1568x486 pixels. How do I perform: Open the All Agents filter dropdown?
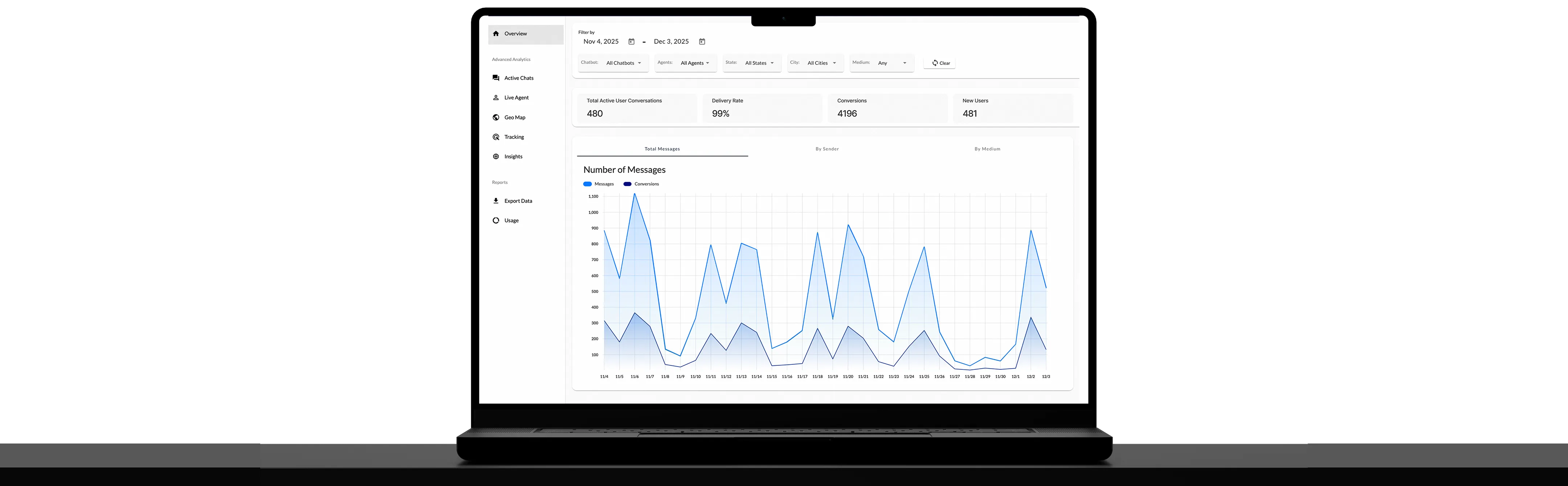[694, 63]
